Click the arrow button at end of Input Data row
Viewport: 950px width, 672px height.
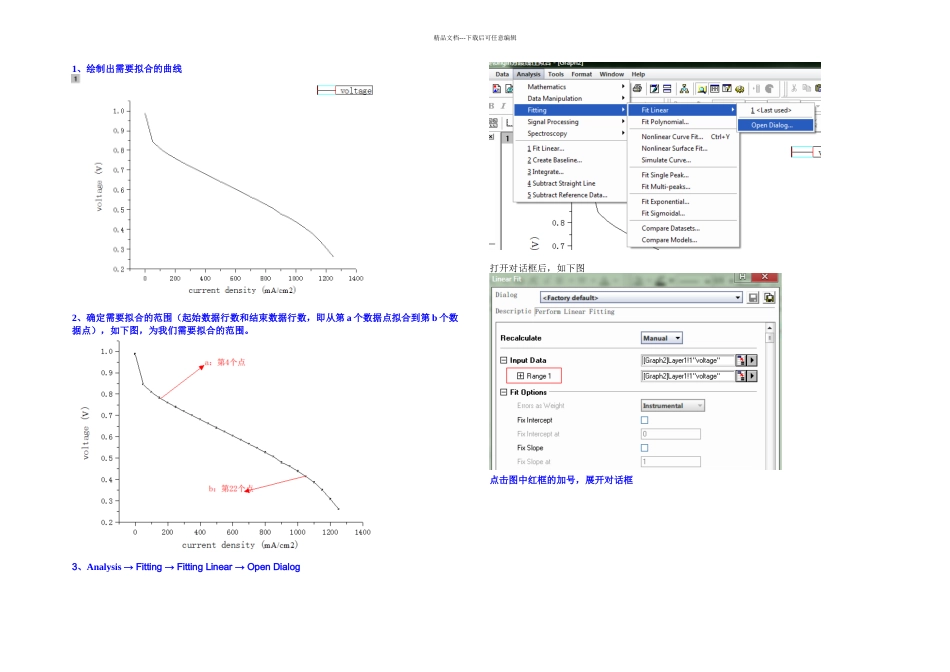pos(752,360)
